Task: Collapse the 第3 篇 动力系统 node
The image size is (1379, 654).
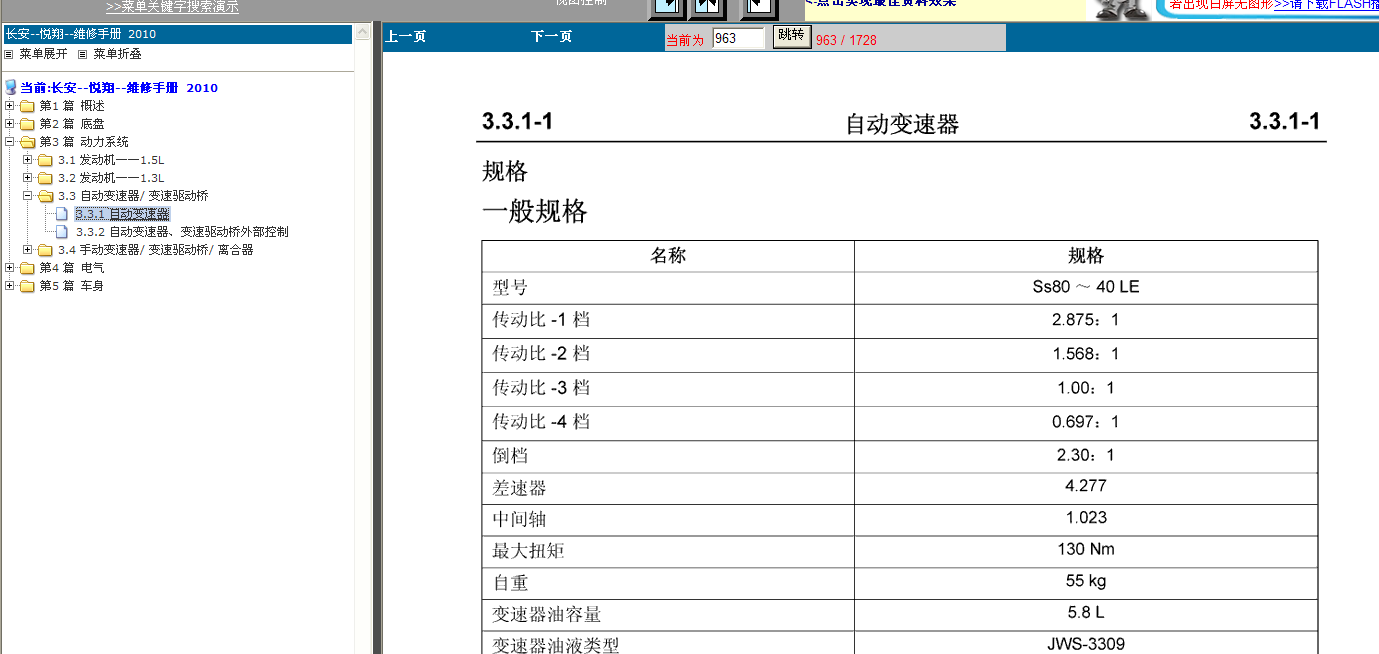Action: coord(10,142)
